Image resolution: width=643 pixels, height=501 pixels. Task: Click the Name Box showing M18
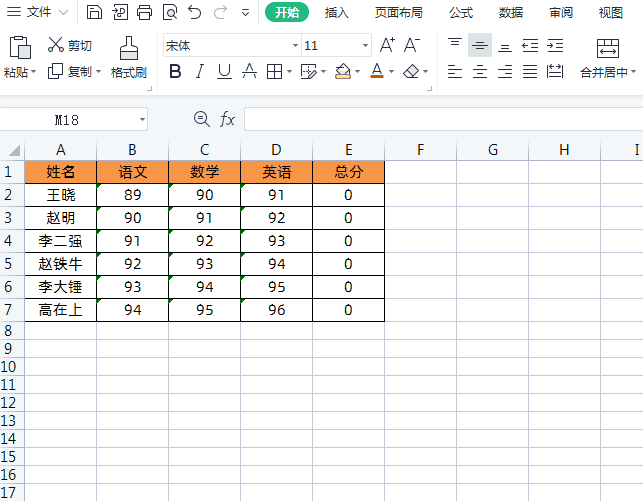tap(67, 120)
